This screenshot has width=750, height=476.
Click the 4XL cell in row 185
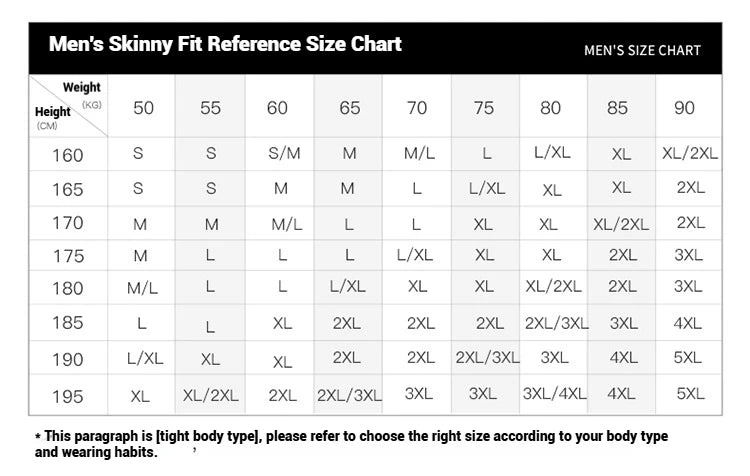(x=687, y=323)
